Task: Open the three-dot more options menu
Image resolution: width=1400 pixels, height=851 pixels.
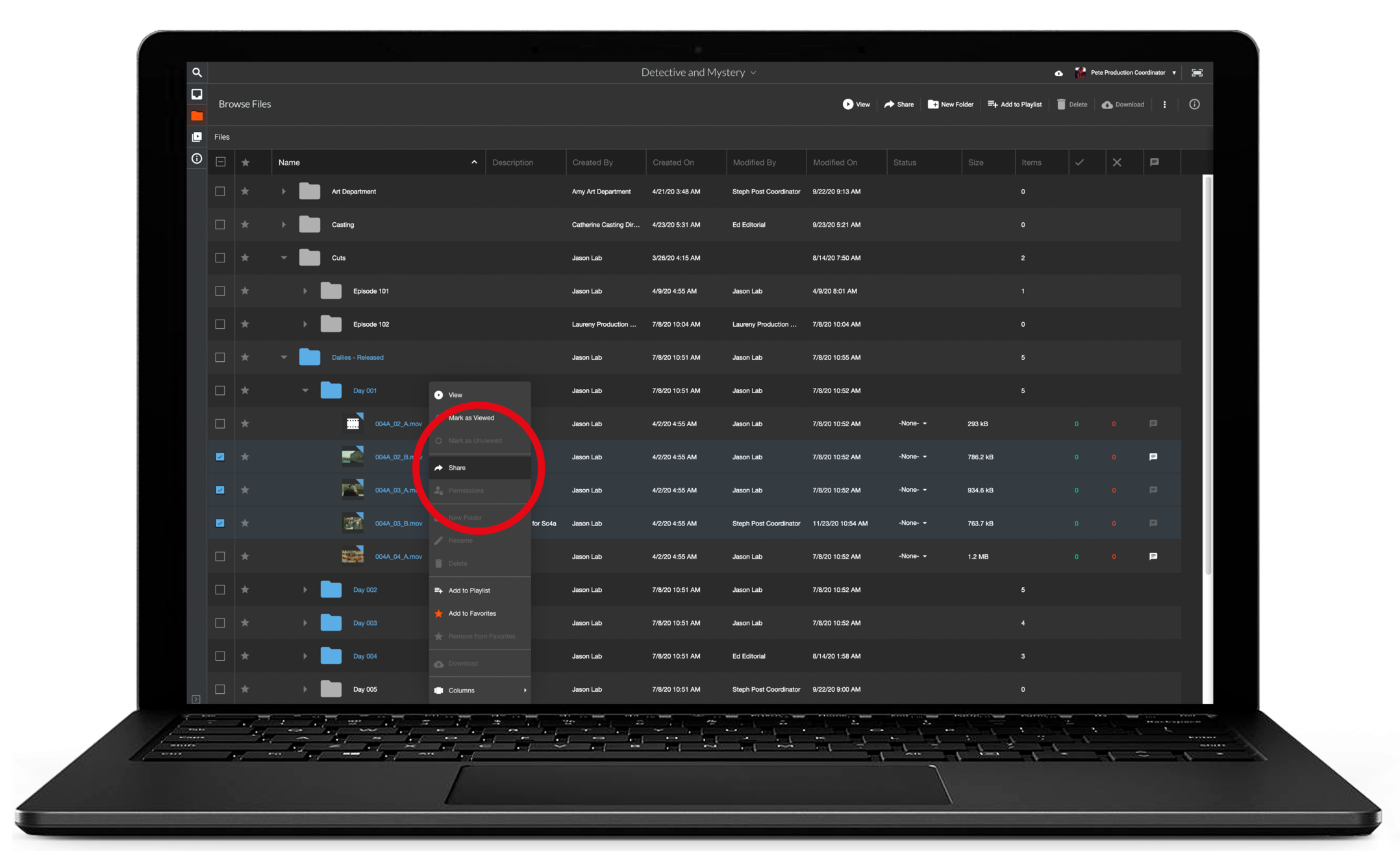Action: click(1164, 105)
